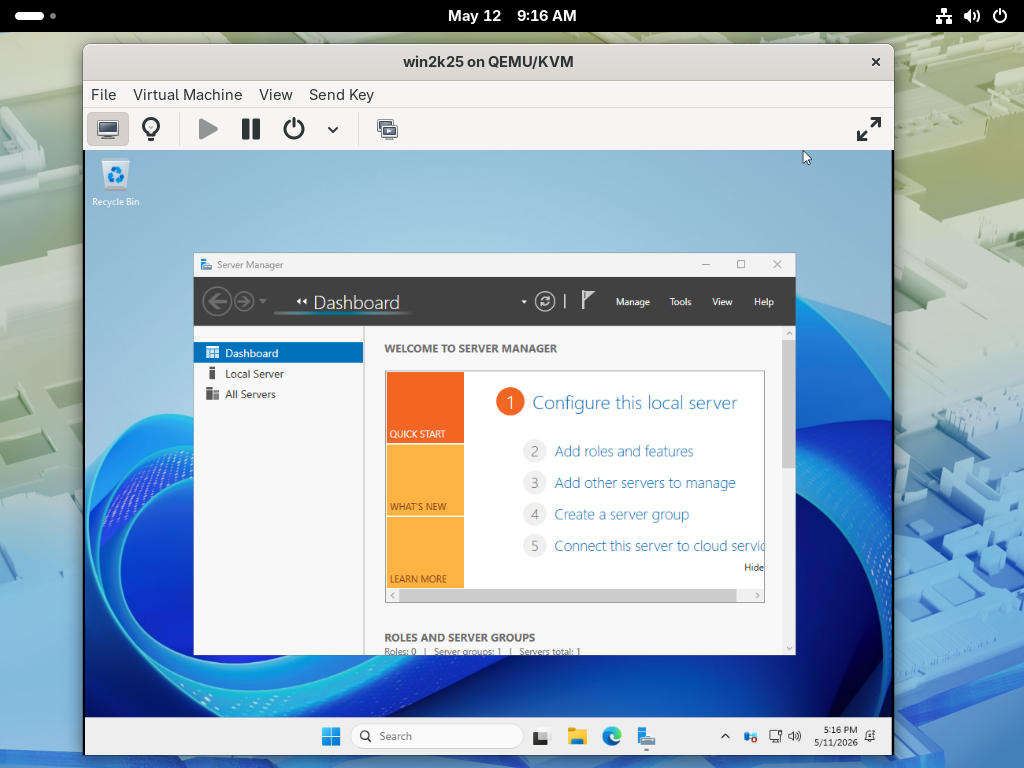Open Server Manager Manage menu
Viewport: 1024px width, 768px height.
[633, 302]
